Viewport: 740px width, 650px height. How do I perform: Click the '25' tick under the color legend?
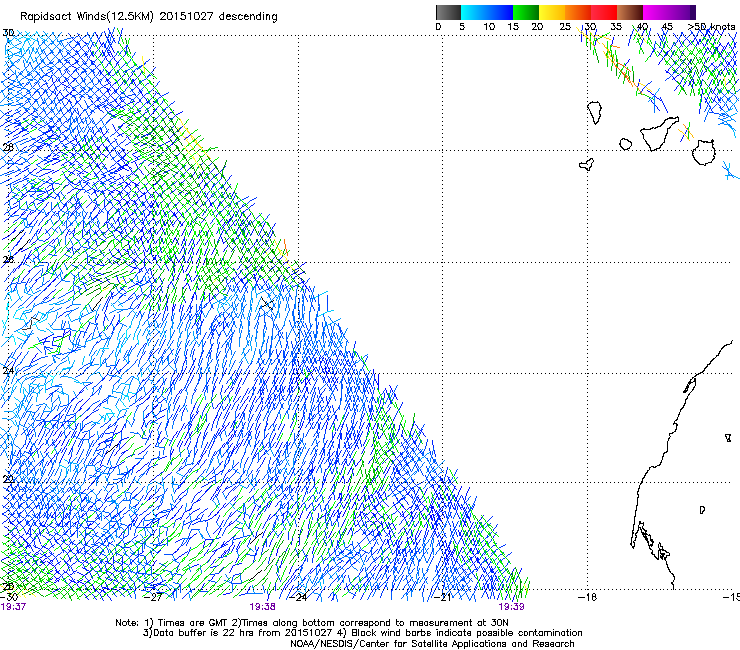pos(565,27)
